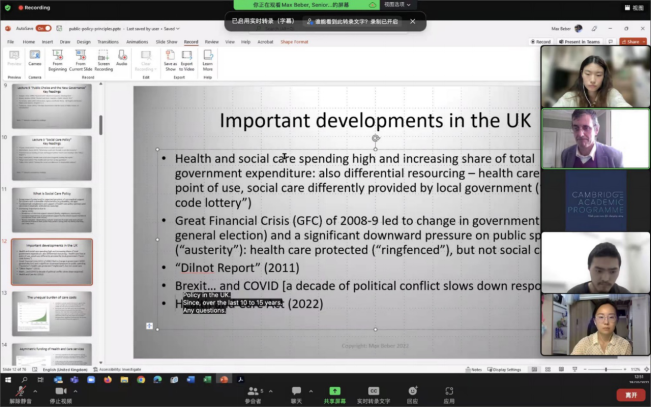Open the Transitions ribbon tab

[x=110, y=42]
